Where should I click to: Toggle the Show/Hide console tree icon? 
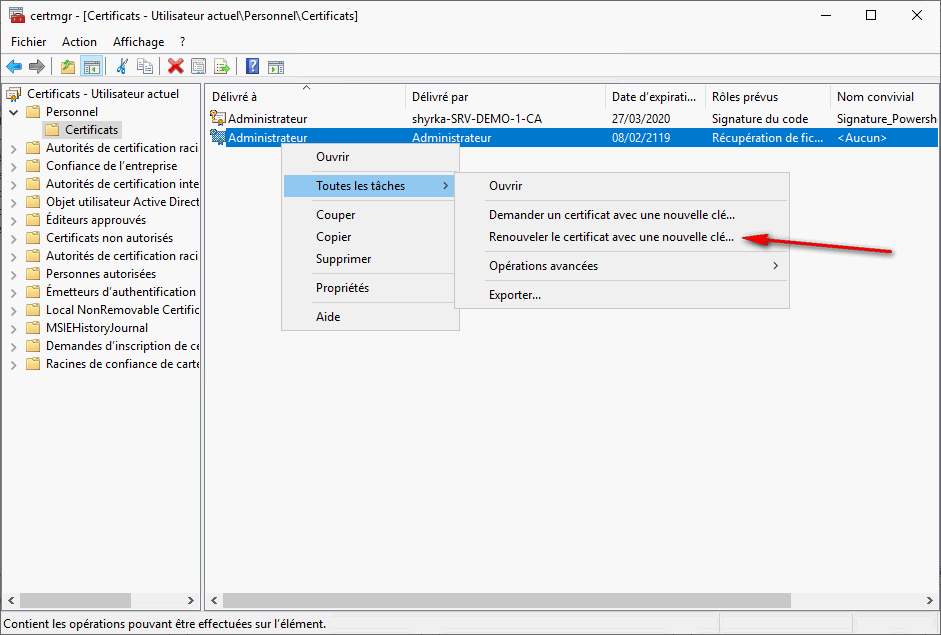91,67
